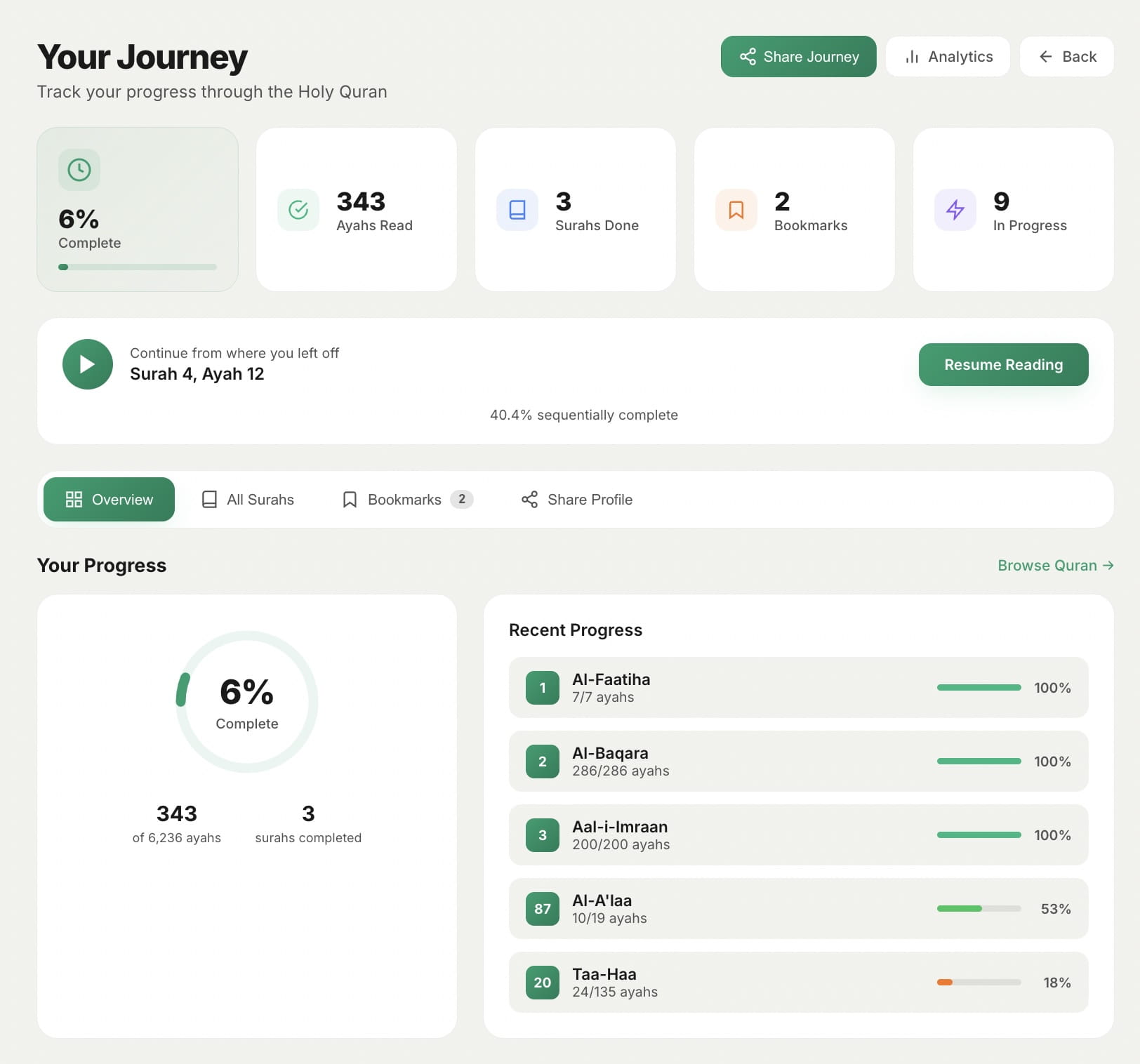This screenshot has height=1064, width=1140.
Task: Click the book icon on Surahs Done card
Action: [517, 210]
